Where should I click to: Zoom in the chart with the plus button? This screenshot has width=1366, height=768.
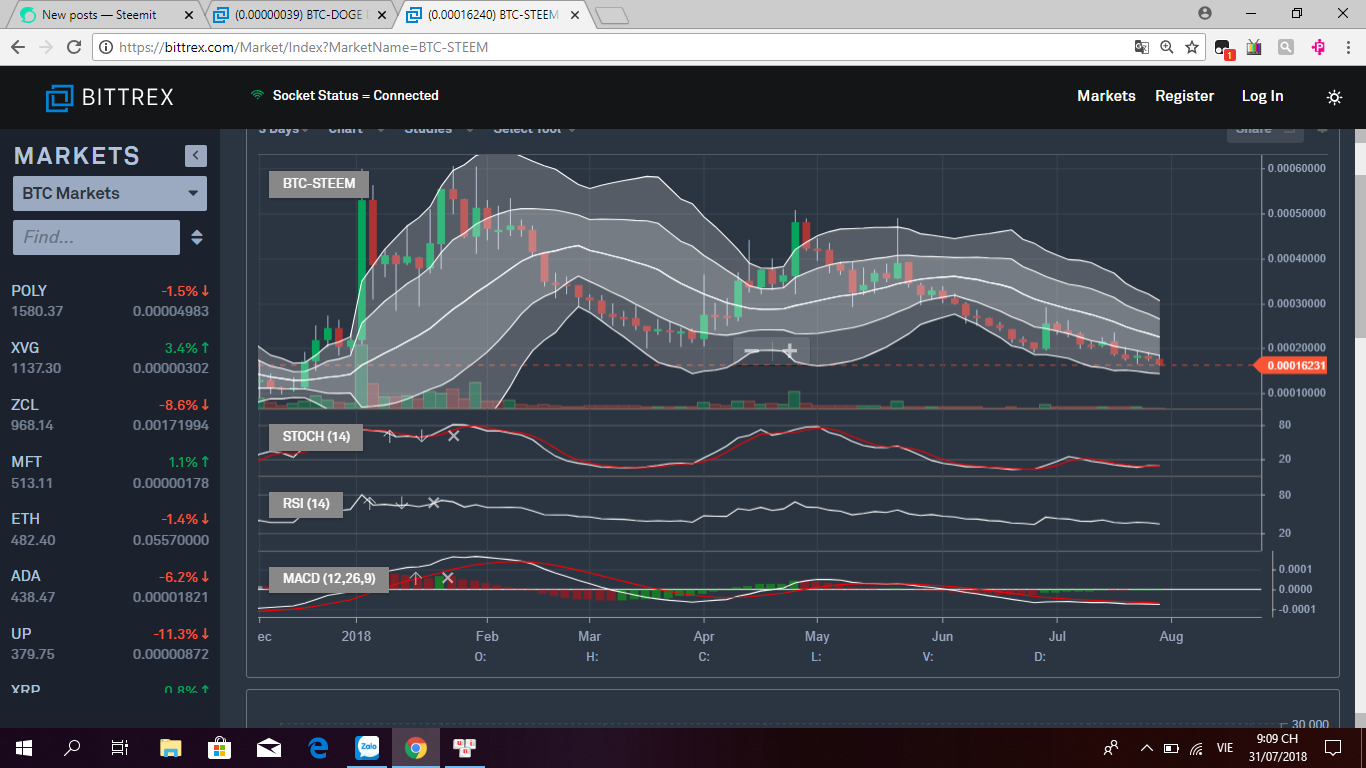click(x=790, y=351)
